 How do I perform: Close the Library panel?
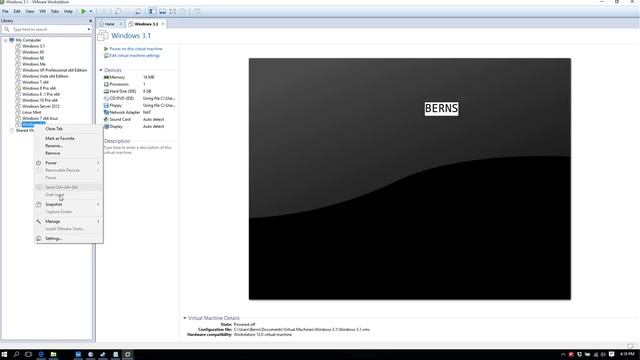(91, 21)
